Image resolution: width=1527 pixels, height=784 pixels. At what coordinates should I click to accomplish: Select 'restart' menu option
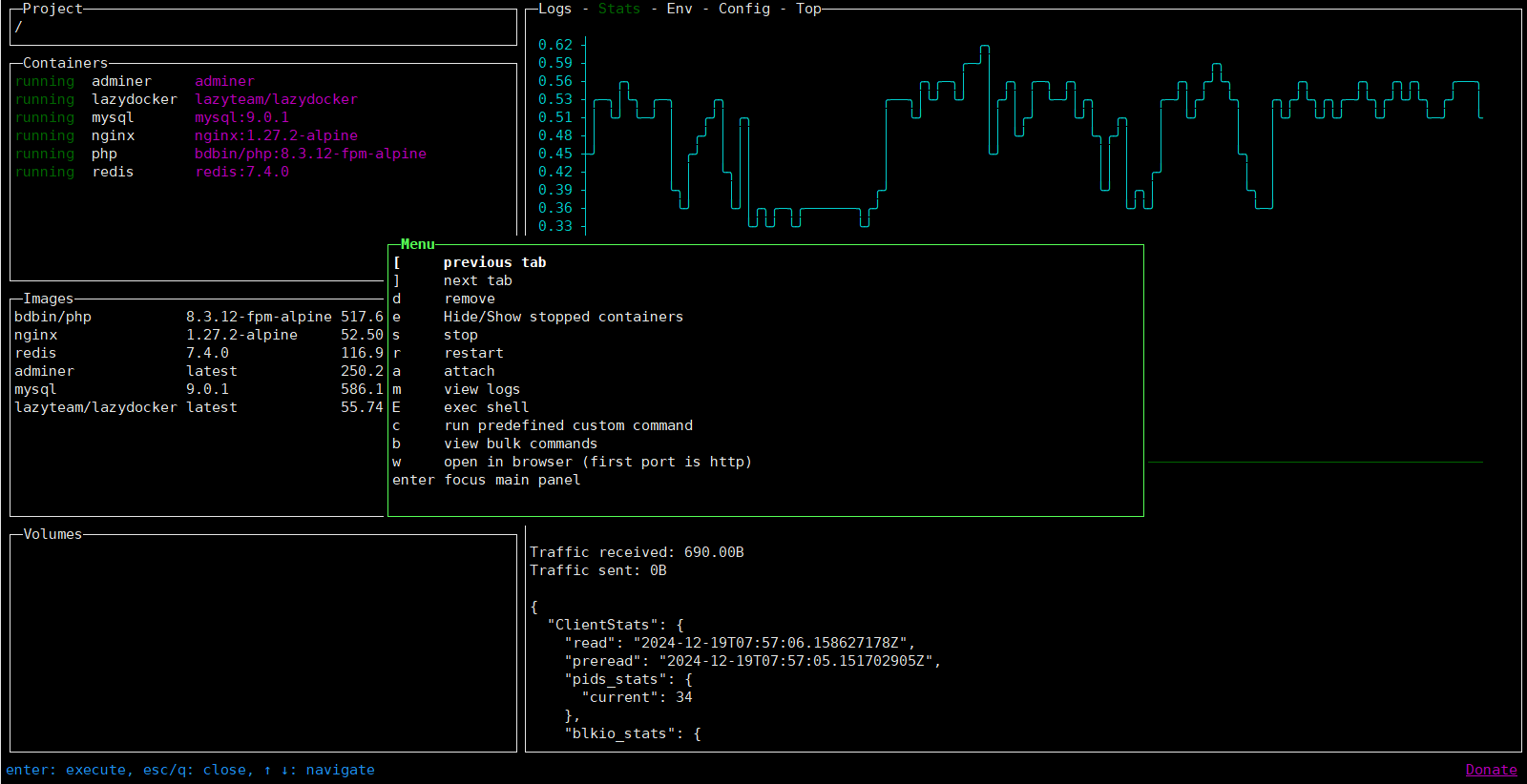[765, 353]
